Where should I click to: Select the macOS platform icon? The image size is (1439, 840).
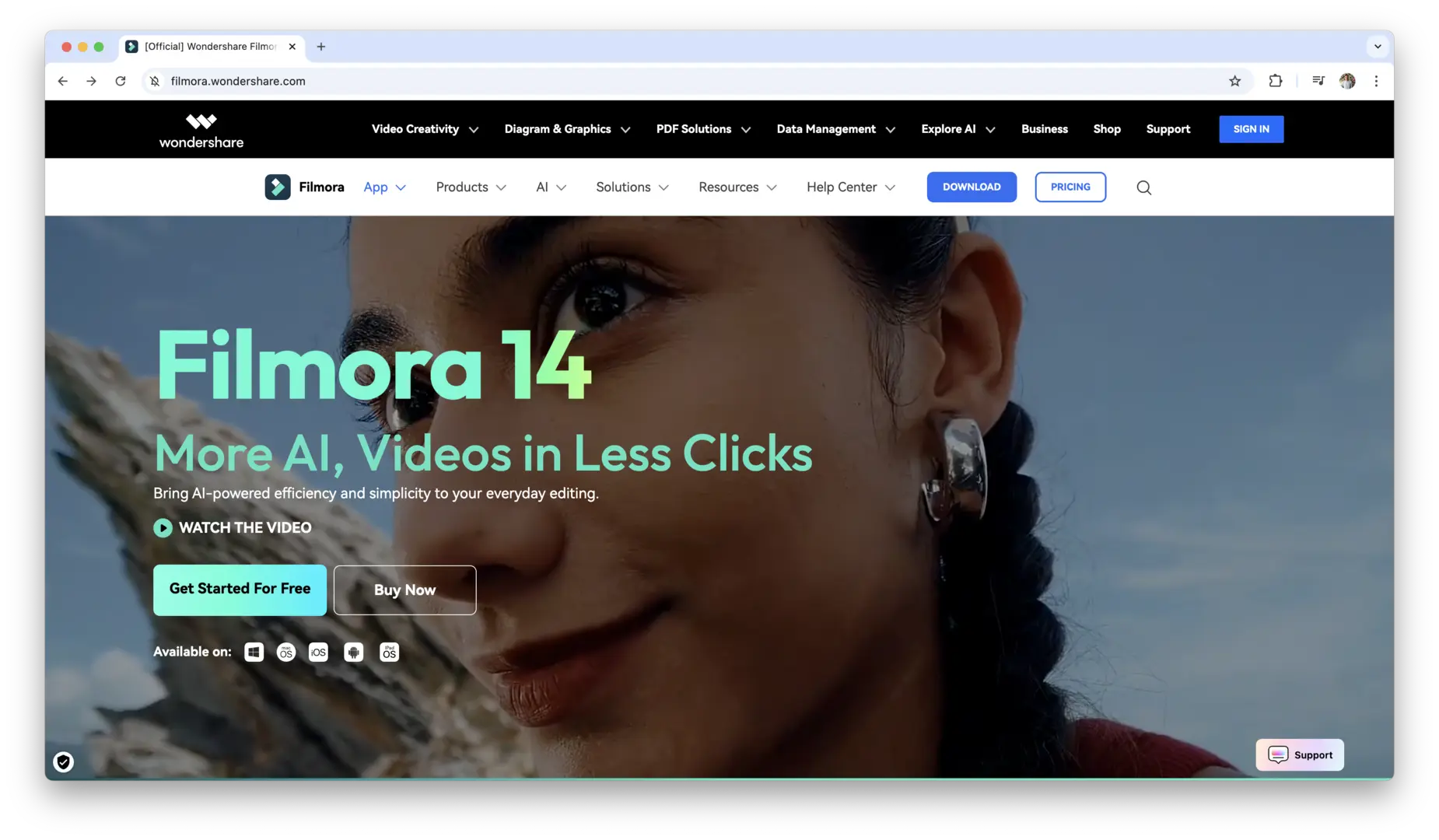286,652
